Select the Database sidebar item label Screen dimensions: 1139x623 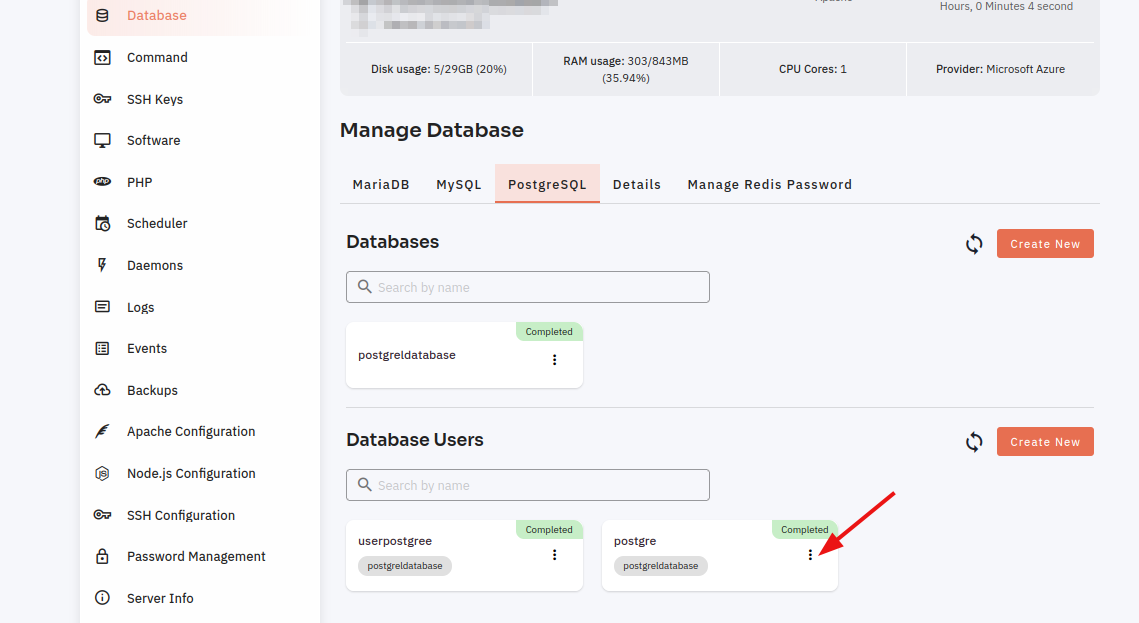(157, 15)
